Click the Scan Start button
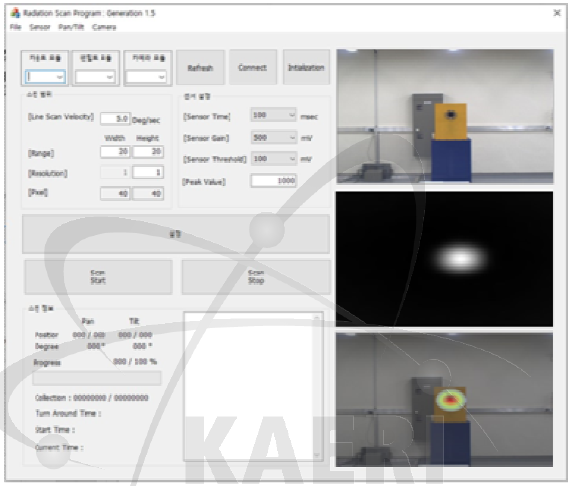Screen dimensions: 571x486 coord(98,277)
